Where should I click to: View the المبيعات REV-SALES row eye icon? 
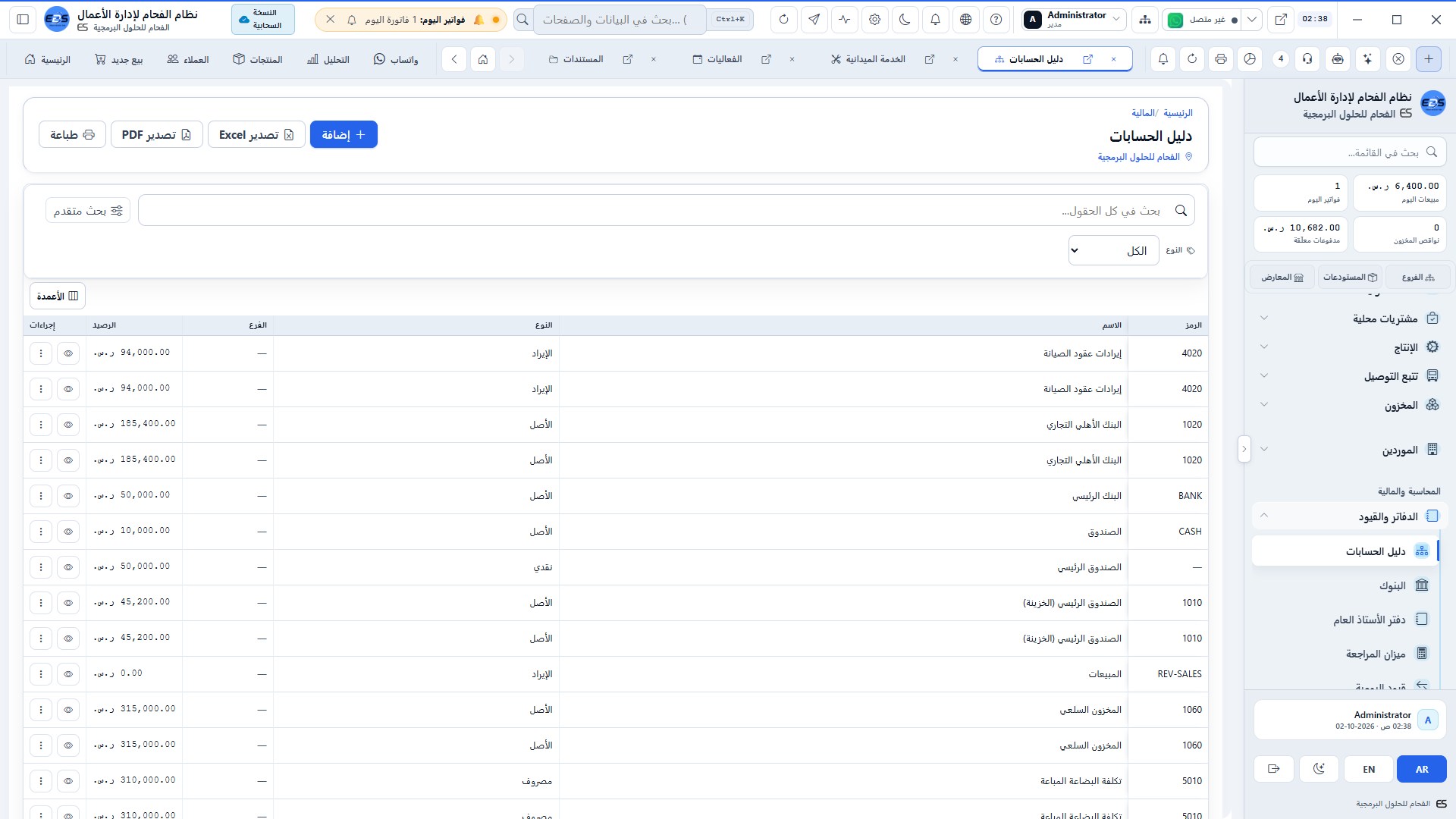click(x=68, y=674)
